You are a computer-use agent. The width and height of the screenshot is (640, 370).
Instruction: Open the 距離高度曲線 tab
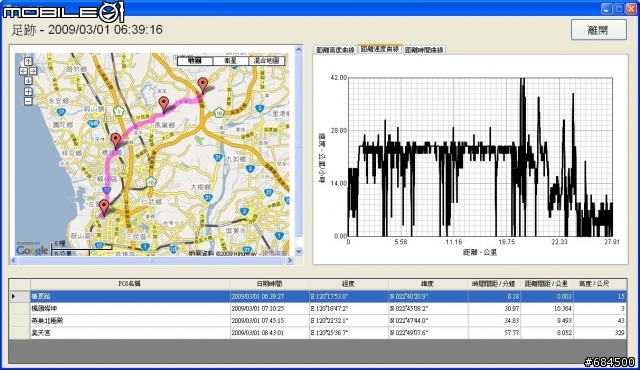[x=336, y=50]
